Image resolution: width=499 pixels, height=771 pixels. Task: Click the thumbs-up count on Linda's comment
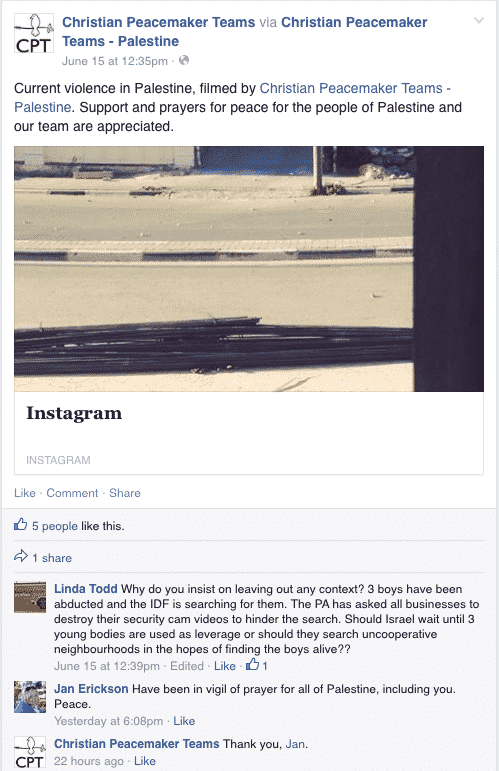coord(256,665)
